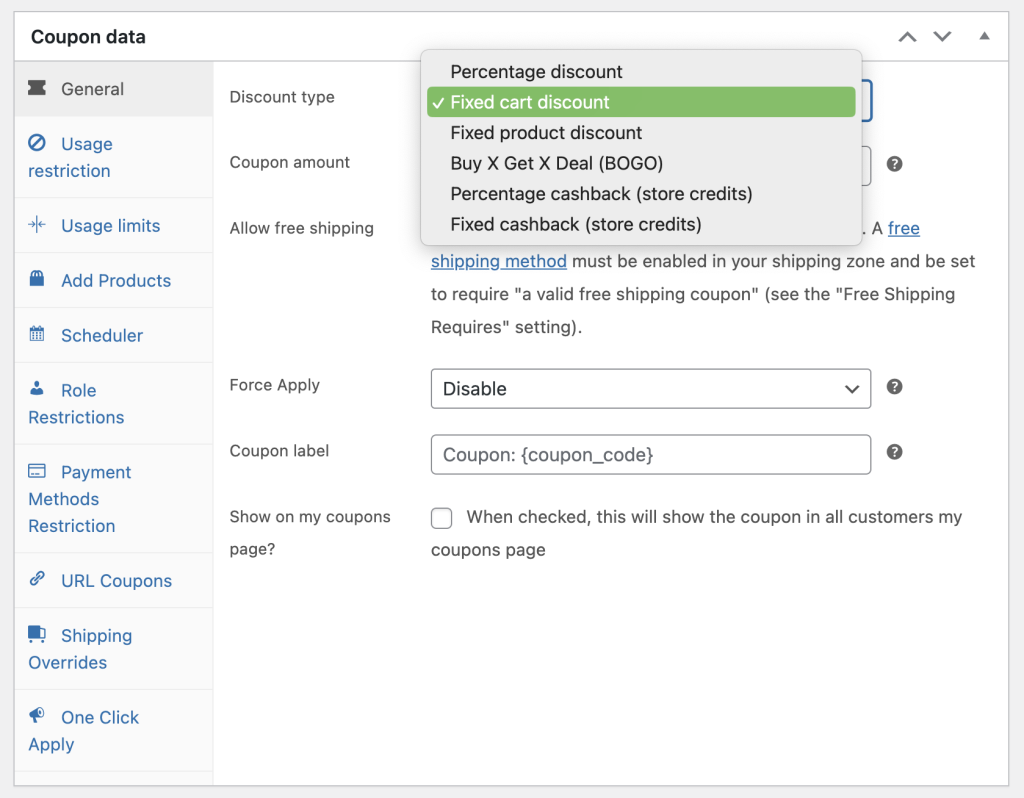Screen dimensions: 1024x798
Task: Click the Shipping Overrides truck icon
Action: click(x=37, y=634)
